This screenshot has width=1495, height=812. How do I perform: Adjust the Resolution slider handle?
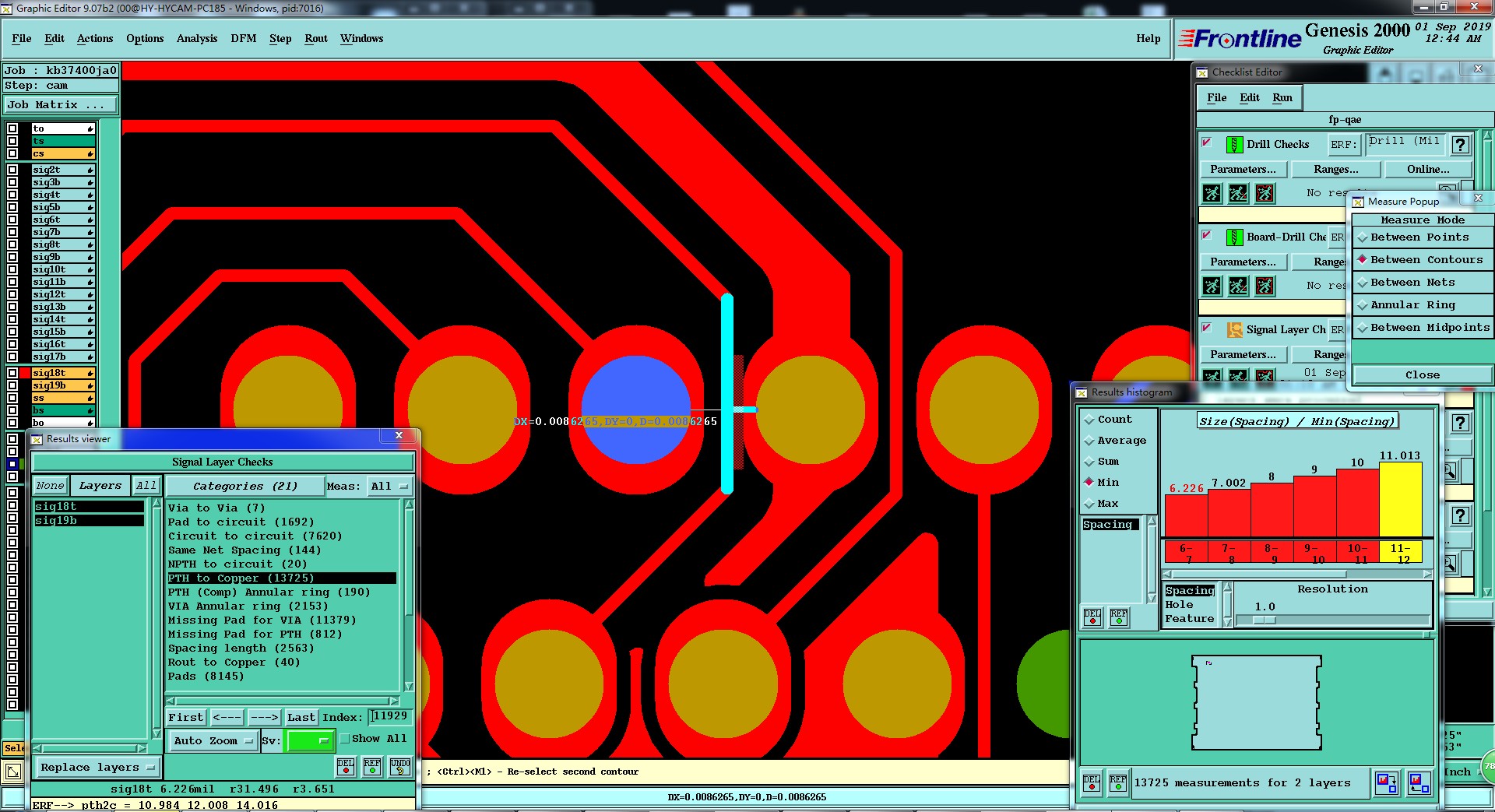click(1265, 620)
